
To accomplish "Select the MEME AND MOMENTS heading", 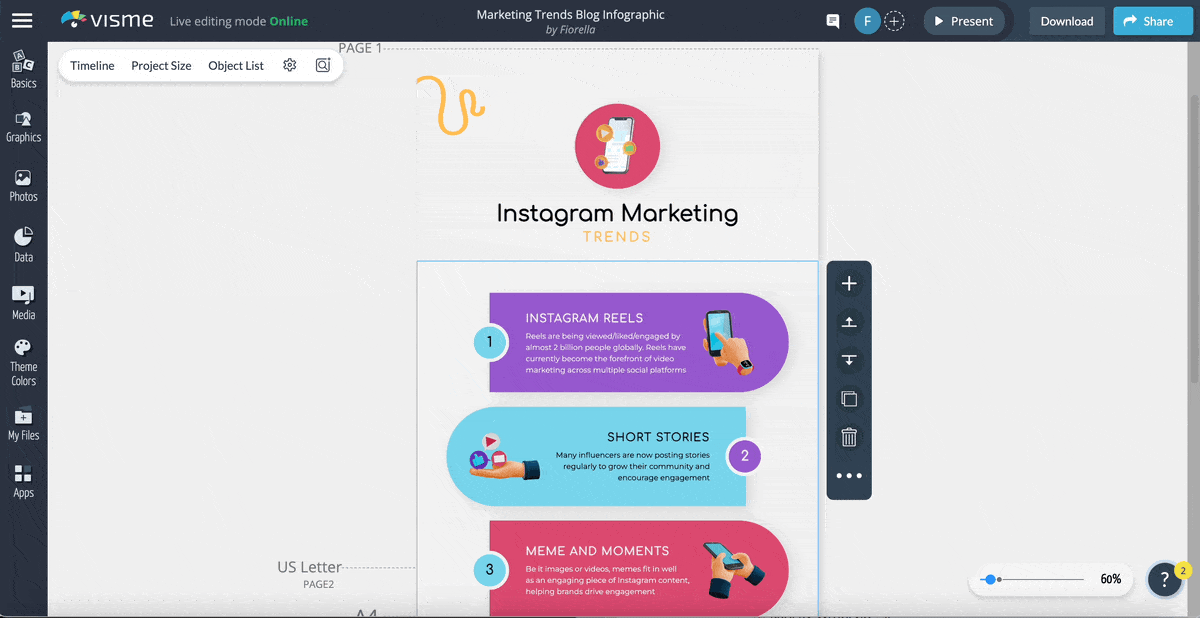I will [x=597, y=551].
